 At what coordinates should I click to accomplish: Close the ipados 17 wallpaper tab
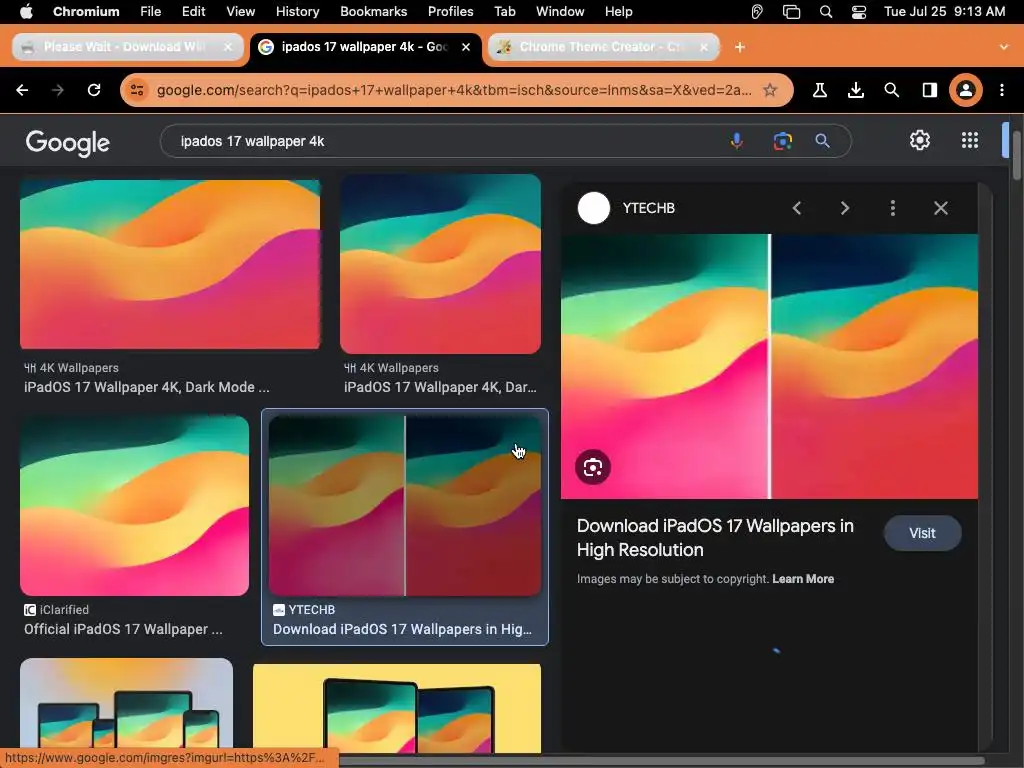pyautogui.click(x=466, y=47)
